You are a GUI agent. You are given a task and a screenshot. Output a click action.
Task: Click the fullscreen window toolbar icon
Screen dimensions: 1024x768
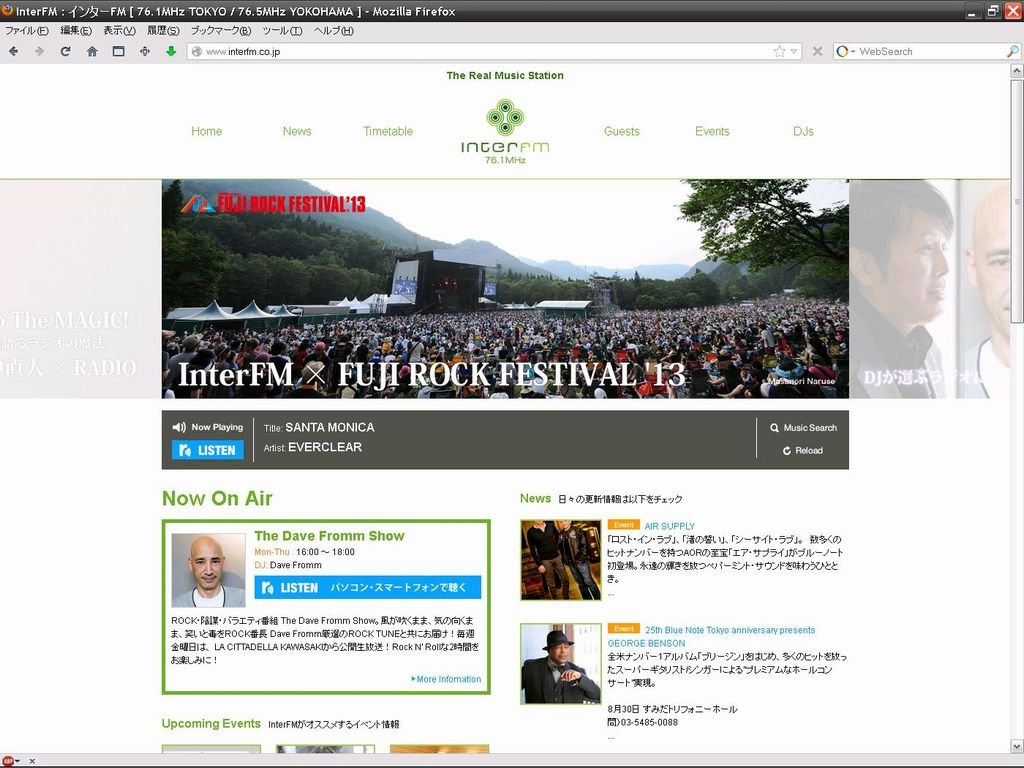118,51
